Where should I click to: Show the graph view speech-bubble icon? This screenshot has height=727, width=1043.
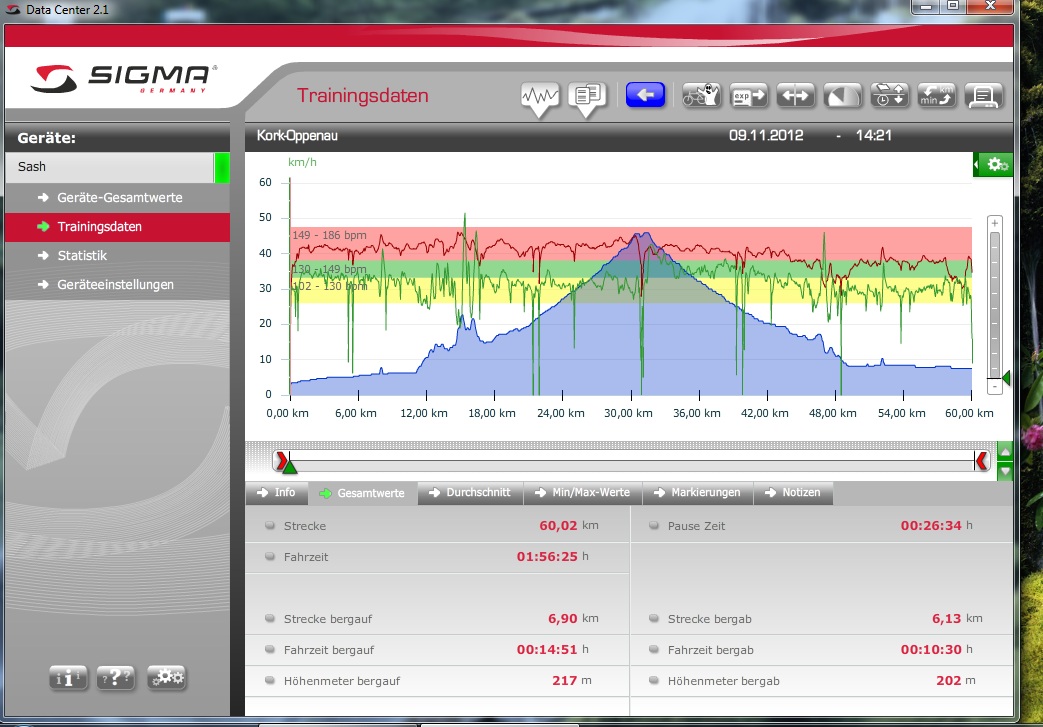click(540, 97)
